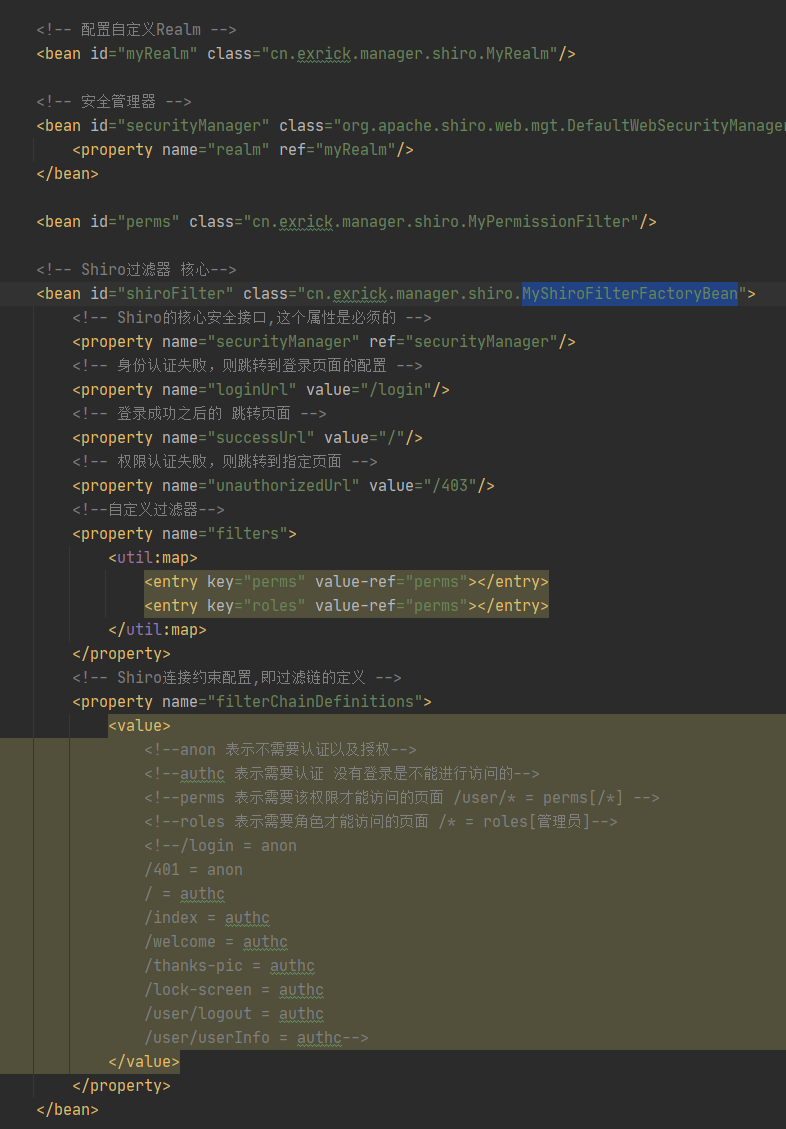Click the comment line ending 'roles[管理员]'

pyautogui.click(x=381, y=822)
